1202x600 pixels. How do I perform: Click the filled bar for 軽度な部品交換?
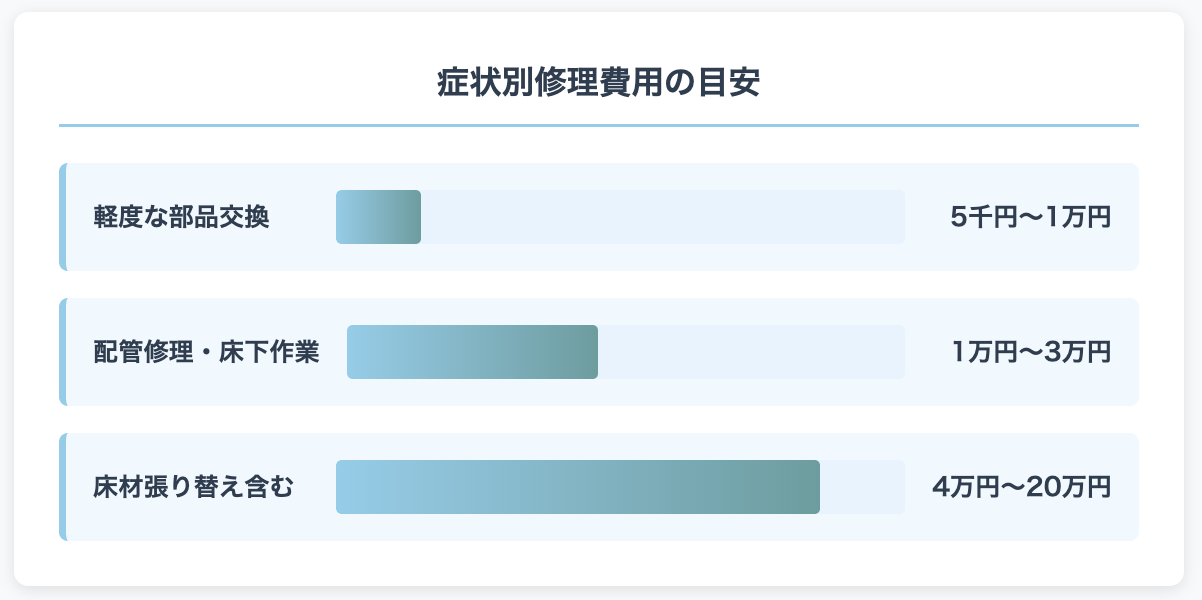tap(378, 217)
